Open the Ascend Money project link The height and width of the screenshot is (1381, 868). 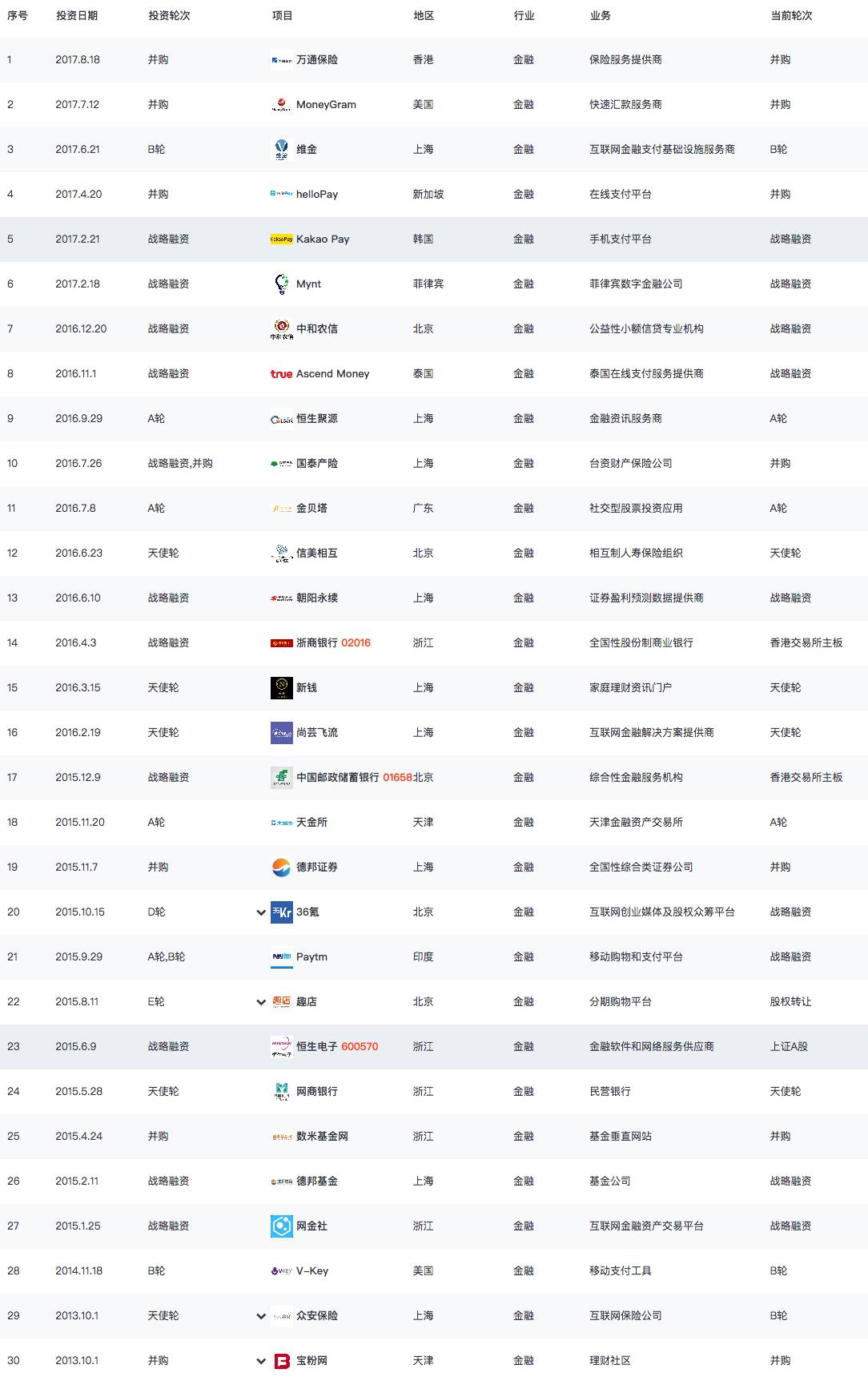(x=333, y=374)
